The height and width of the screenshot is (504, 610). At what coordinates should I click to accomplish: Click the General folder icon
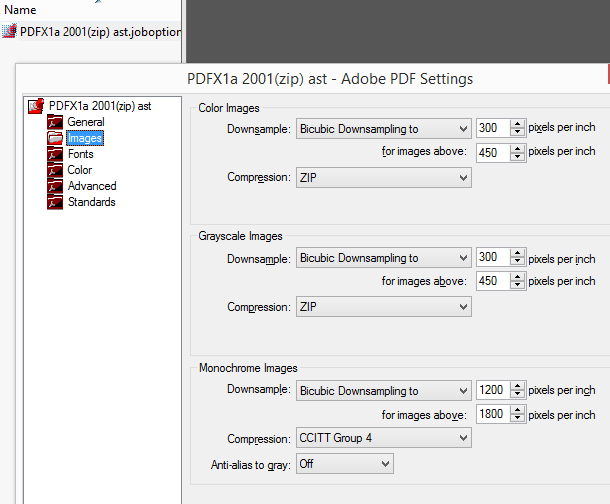click(x=55, y=122)
